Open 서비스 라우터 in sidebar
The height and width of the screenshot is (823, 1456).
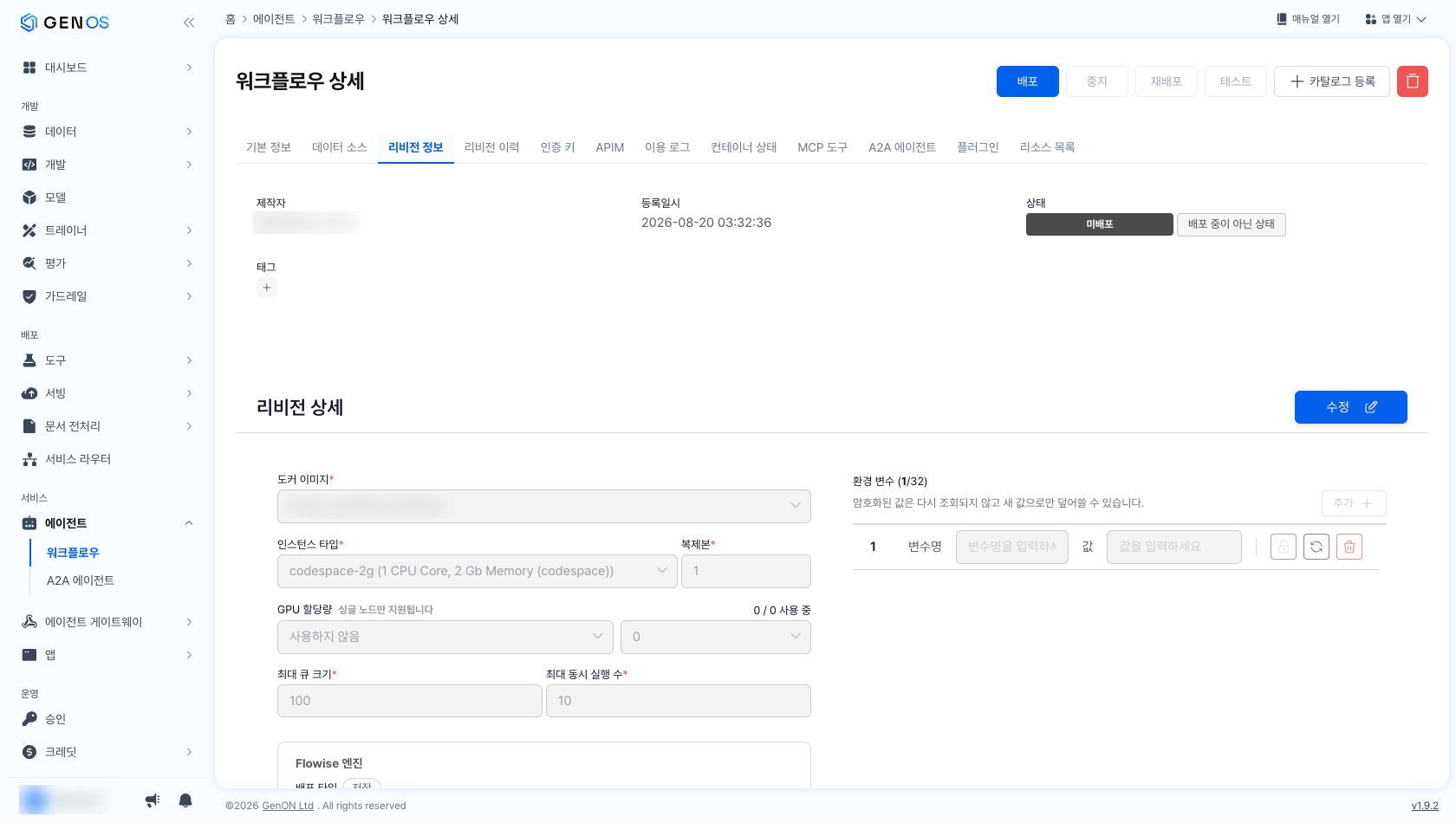click(107, 459)
